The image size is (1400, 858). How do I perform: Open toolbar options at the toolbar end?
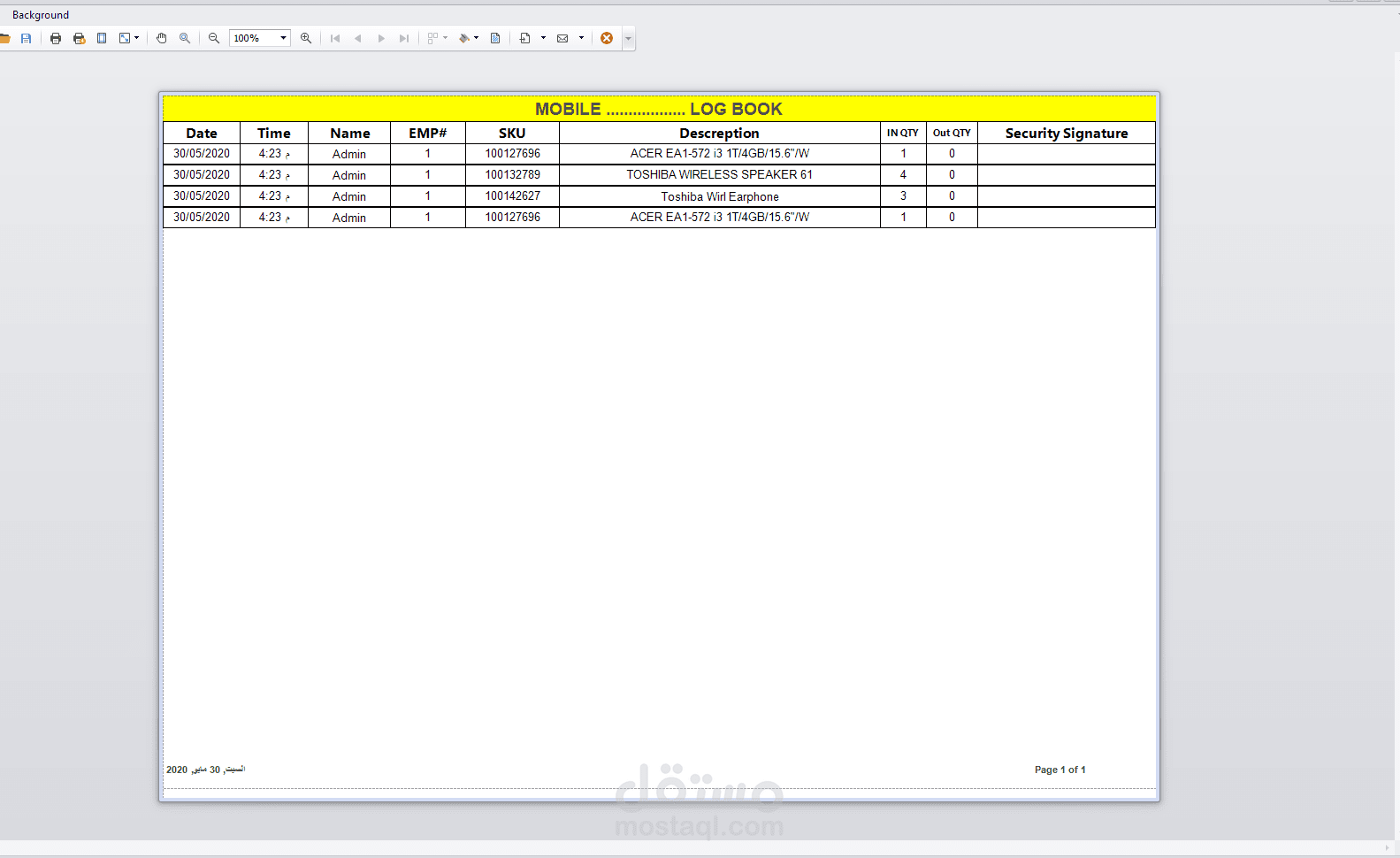(x=629, y=38)
